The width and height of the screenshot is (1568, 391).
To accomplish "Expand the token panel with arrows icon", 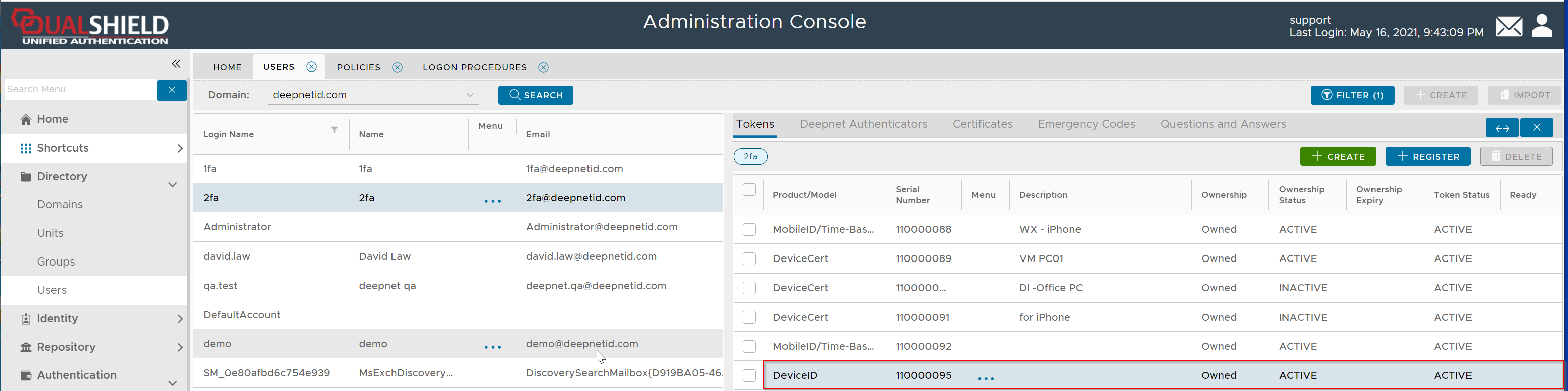I will click(x=1502, y=127).
